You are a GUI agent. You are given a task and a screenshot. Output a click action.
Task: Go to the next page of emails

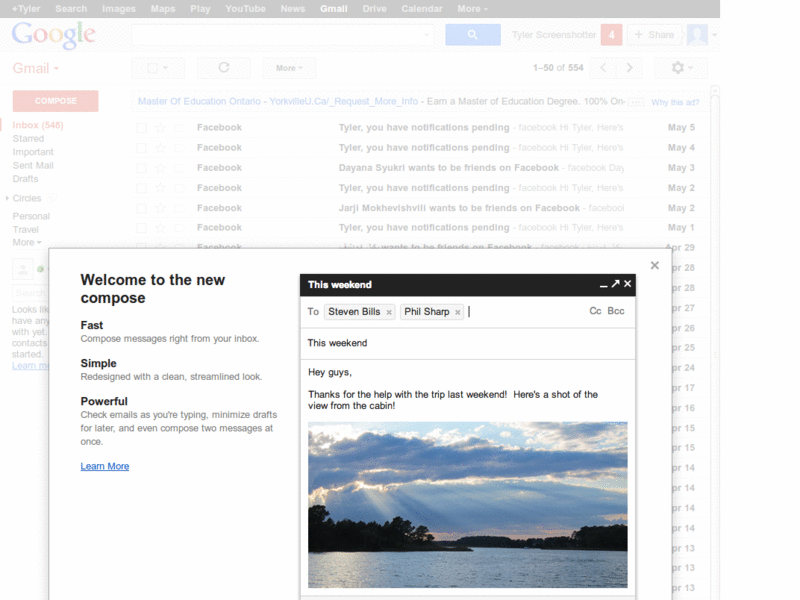coord(629,68)
